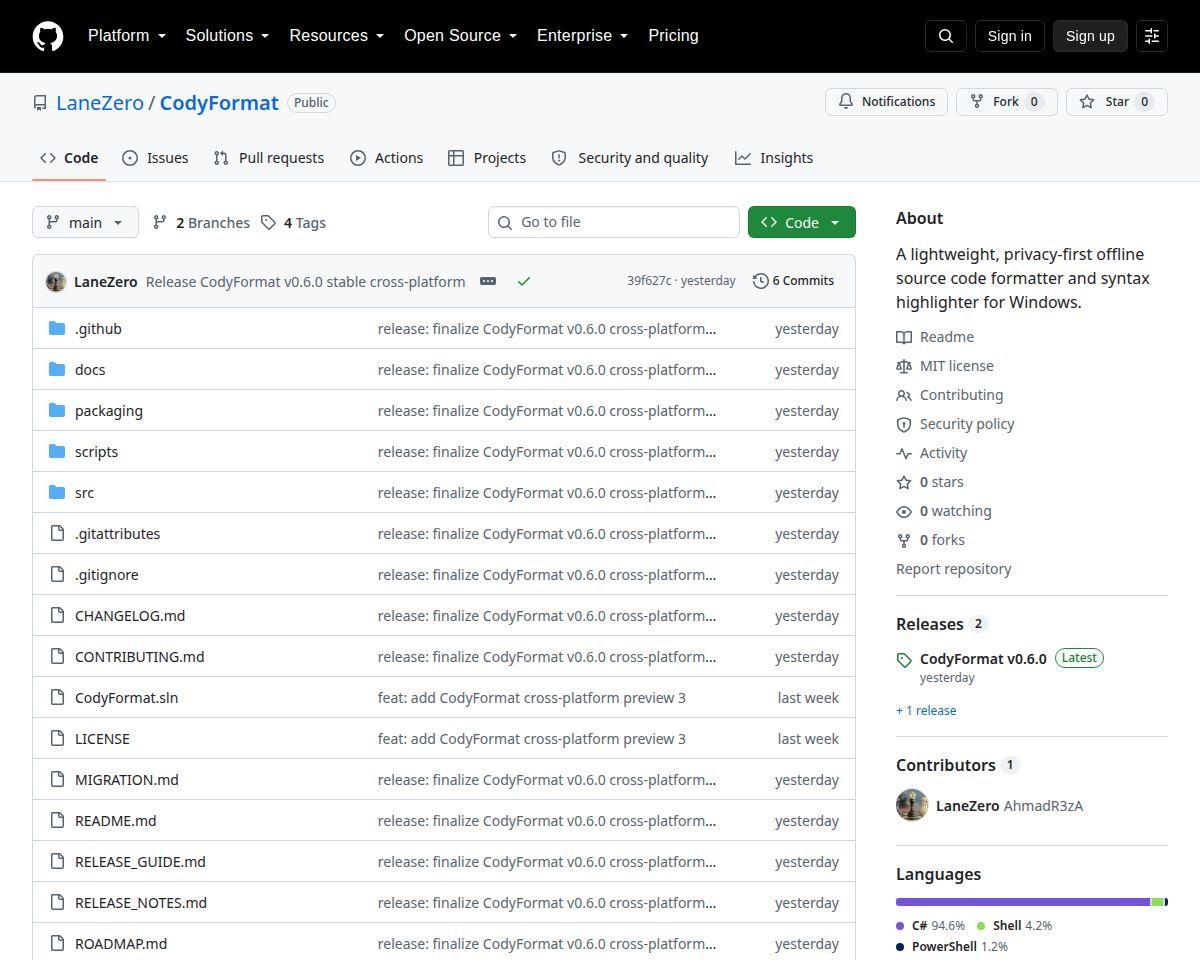Open the green Code dropdown button
This screenshot has height=960, width=1200.
click(x=802, y=222)
